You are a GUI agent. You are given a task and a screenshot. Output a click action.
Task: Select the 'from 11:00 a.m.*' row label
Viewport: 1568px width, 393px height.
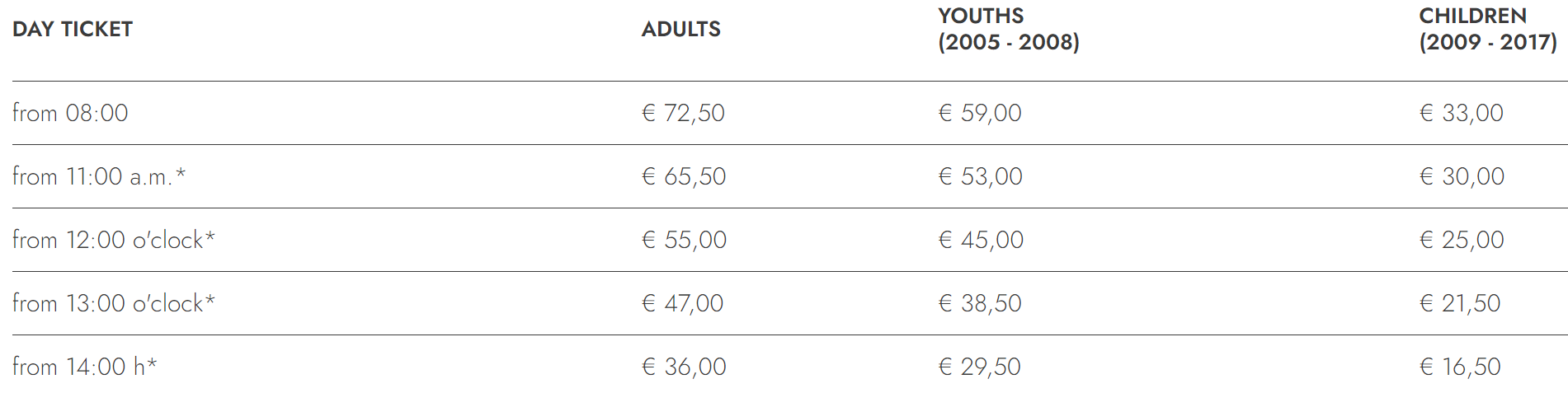[x=99, y=176]
